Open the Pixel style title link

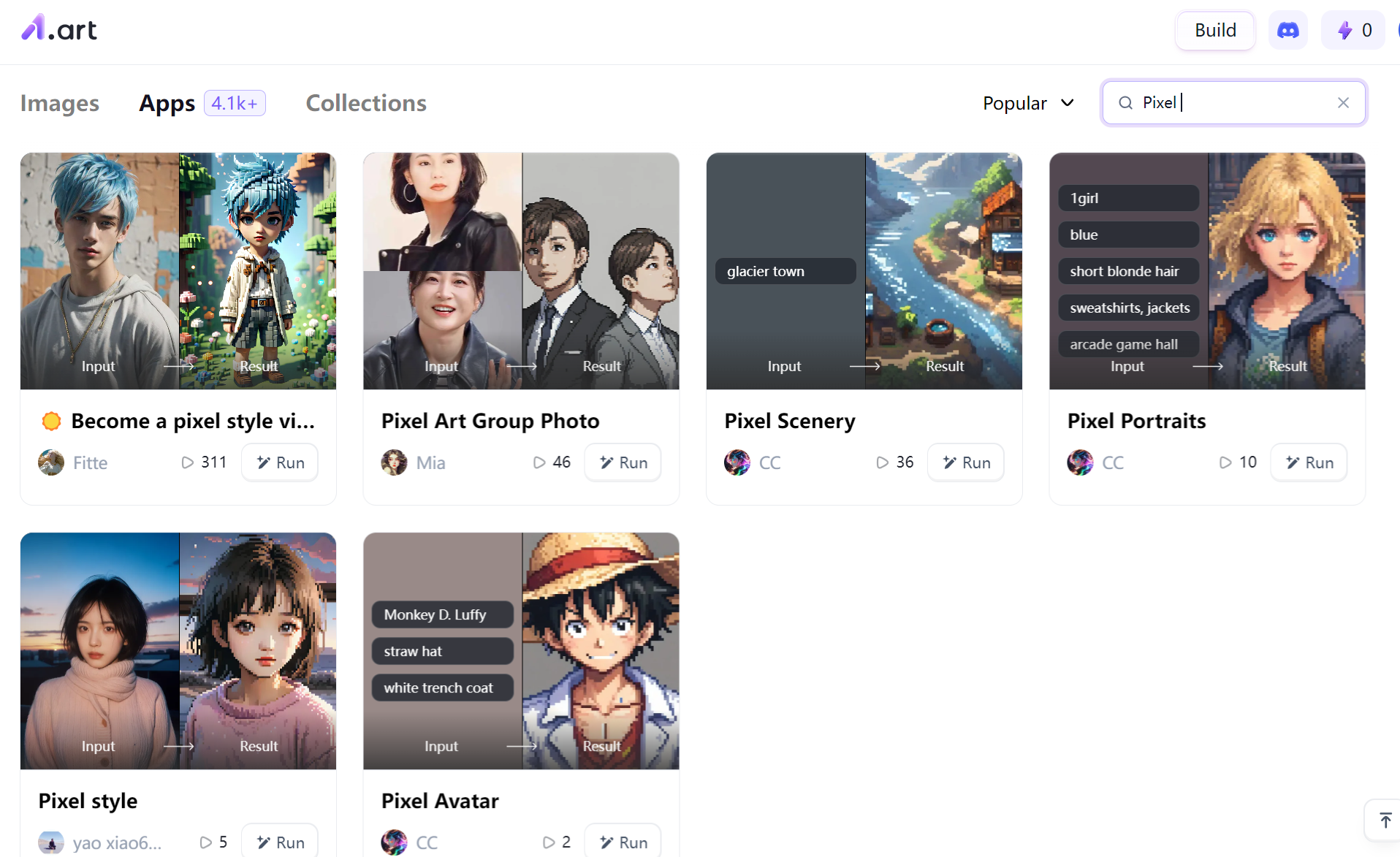click(x=88, y=801)
